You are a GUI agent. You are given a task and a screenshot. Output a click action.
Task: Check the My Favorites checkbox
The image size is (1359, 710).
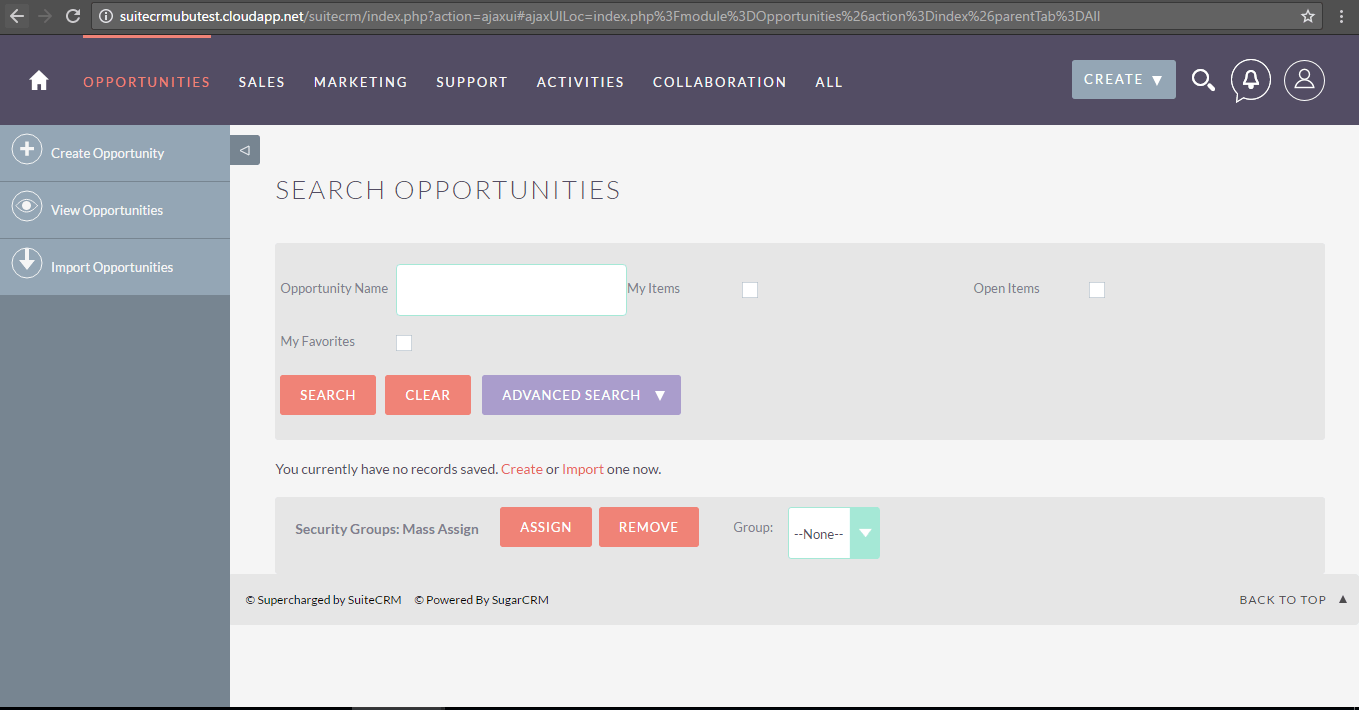[404, 343]
